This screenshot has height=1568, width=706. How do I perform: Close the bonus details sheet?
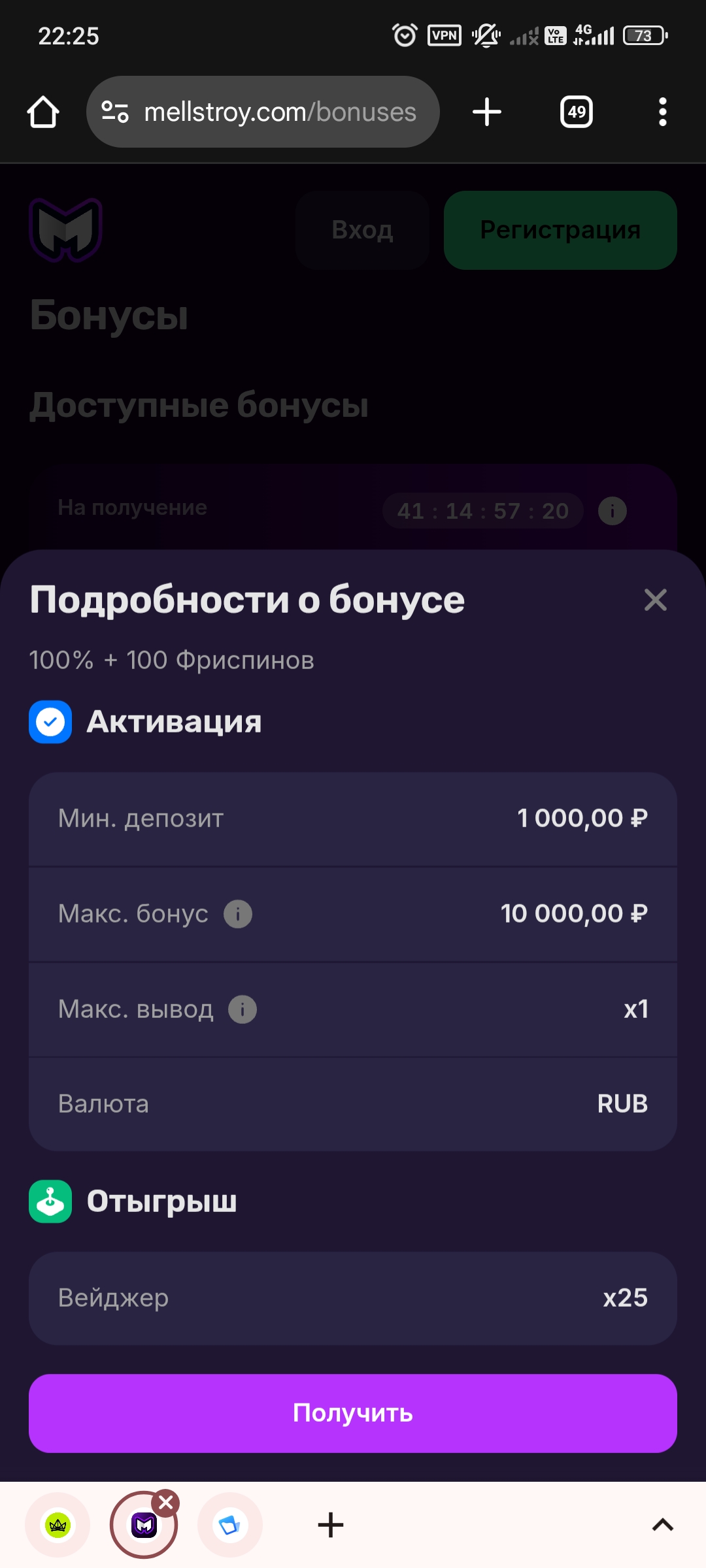coord(655,600)
